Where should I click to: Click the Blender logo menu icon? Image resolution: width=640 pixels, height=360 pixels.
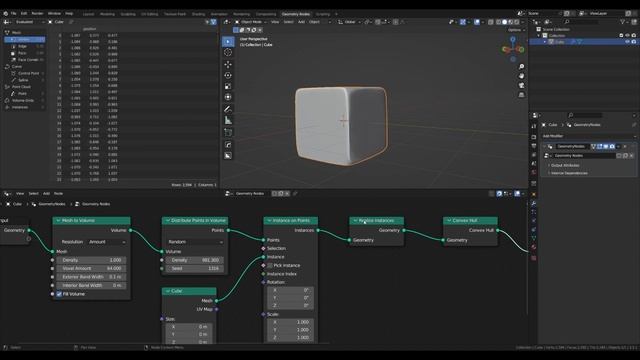pos(5,13)
